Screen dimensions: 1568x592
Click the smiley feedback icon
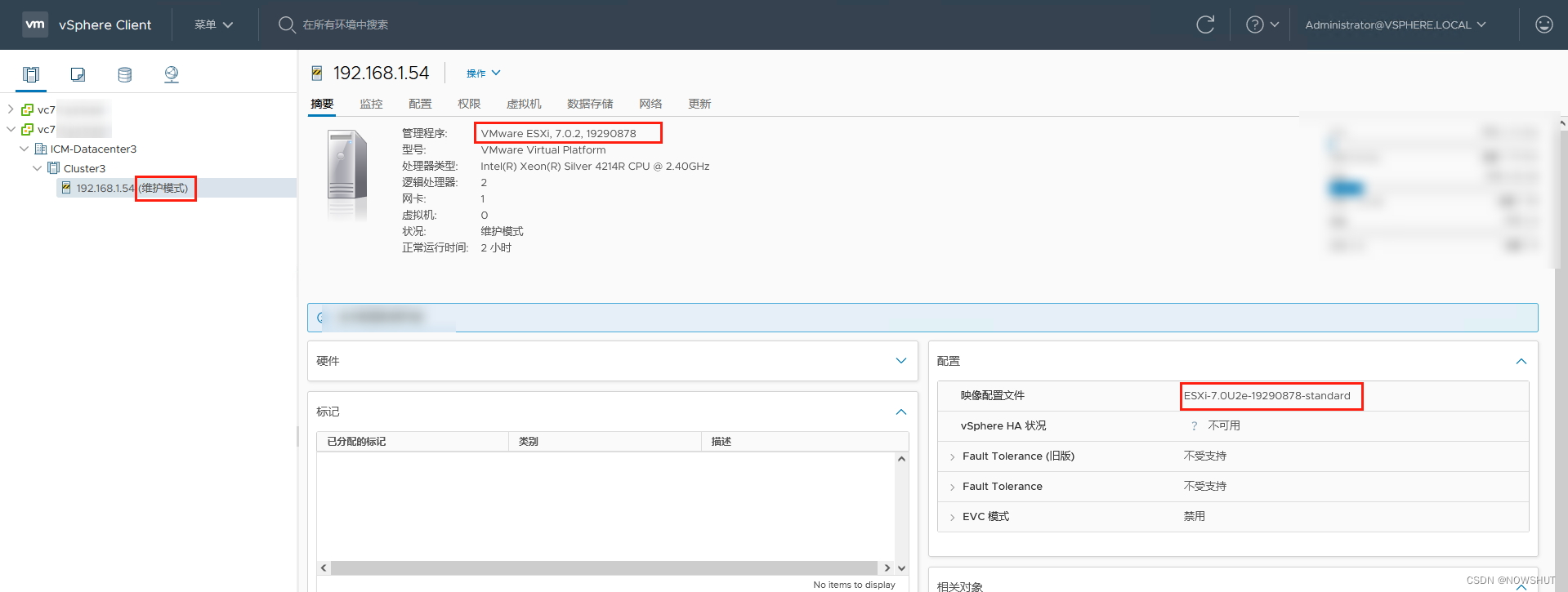pos(1543,24)
